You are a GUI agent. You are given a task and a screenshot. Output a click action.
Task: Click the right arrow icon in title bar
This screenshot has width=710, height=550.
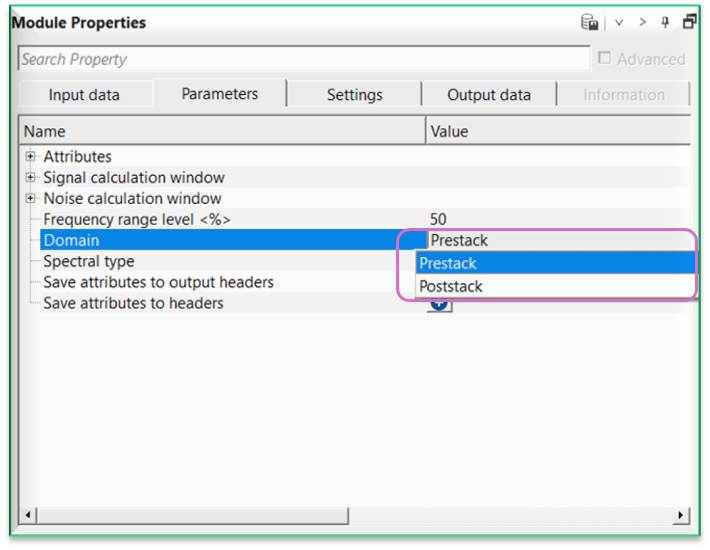642,22
